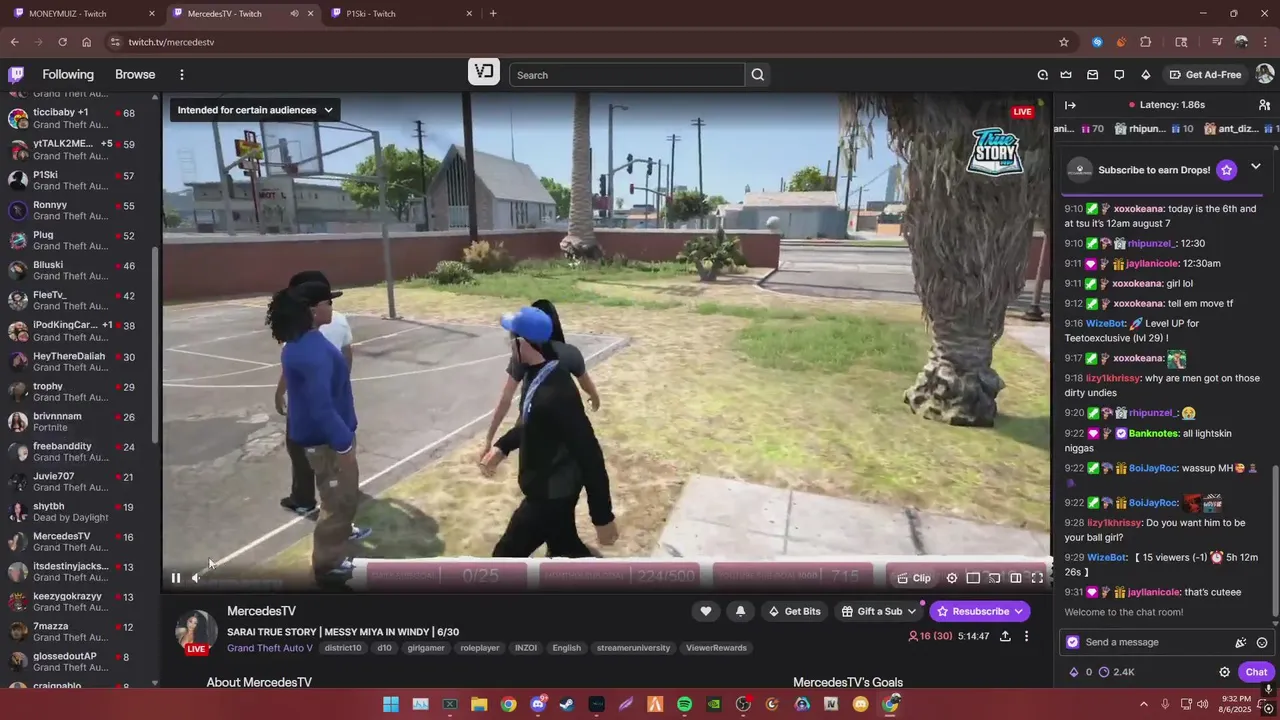Open the whispers speech bubble icon
Screen dimensions: 1280x720
[1119, 75]
